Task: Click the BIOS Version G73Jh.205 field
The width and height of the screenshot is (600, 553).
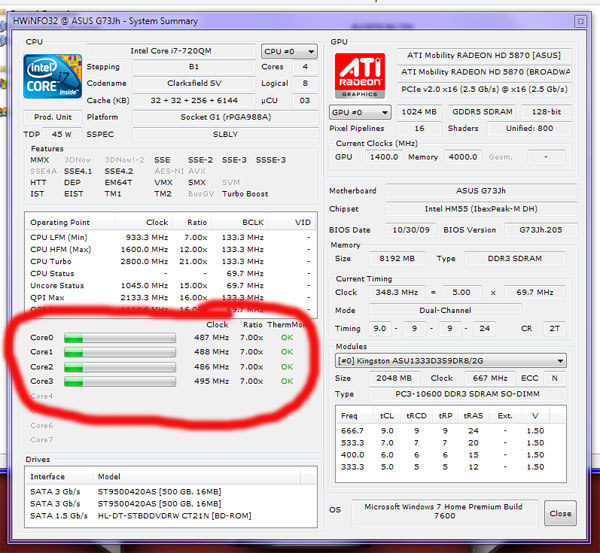Action: (x=541, y=230)
